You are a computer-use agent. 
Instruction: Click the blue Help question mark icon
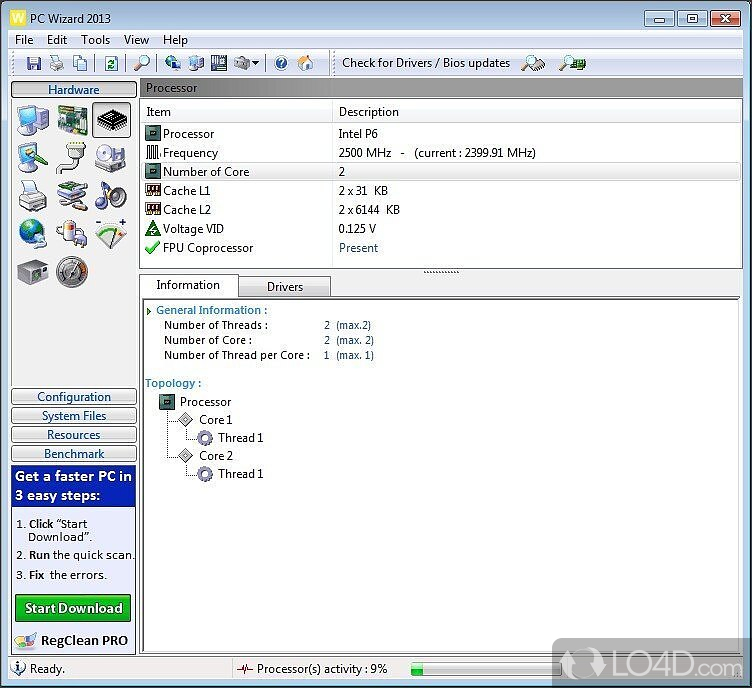pyautogui.click(x=281, y=63)
